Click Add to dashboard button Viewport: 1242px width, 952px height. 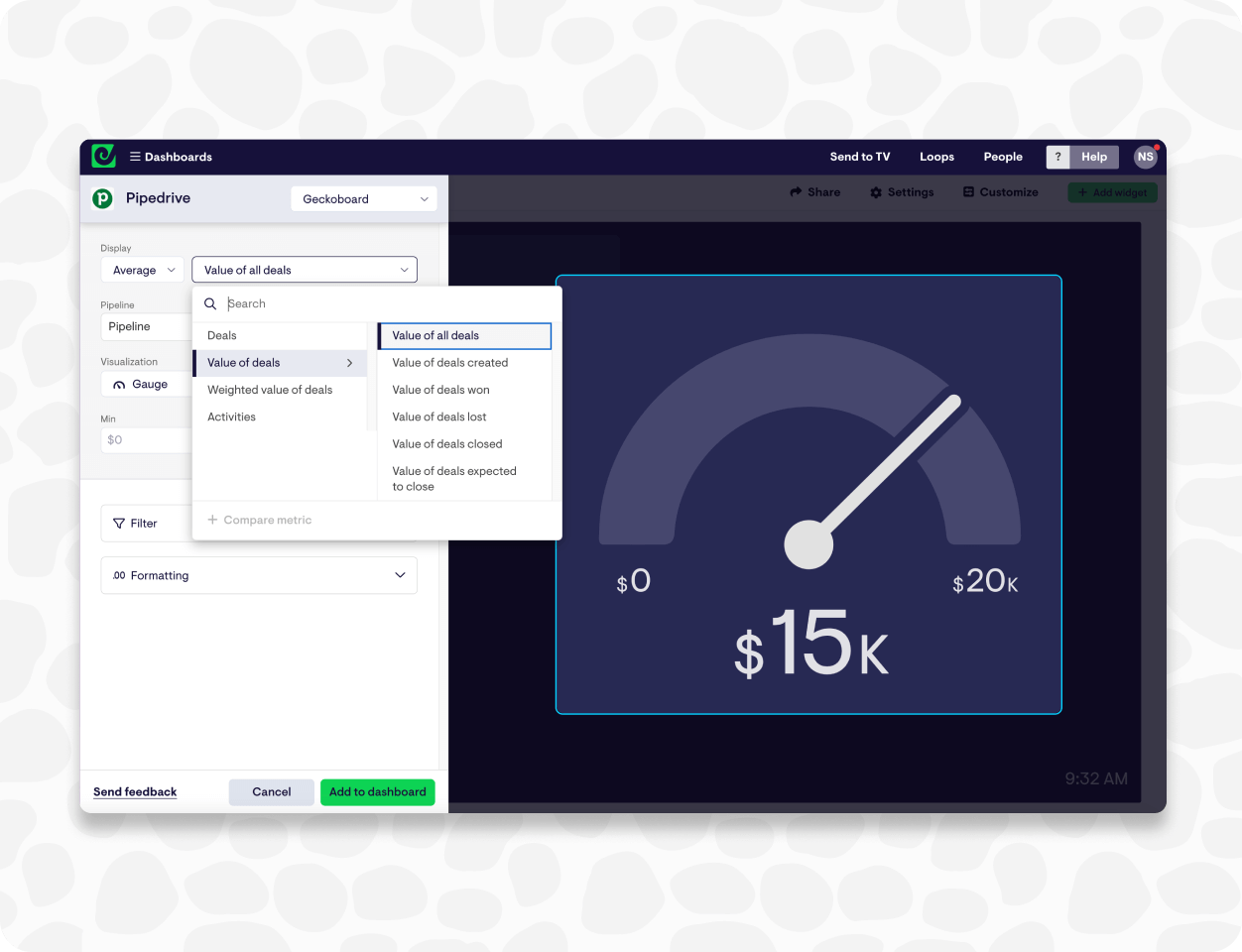point(377,792)
